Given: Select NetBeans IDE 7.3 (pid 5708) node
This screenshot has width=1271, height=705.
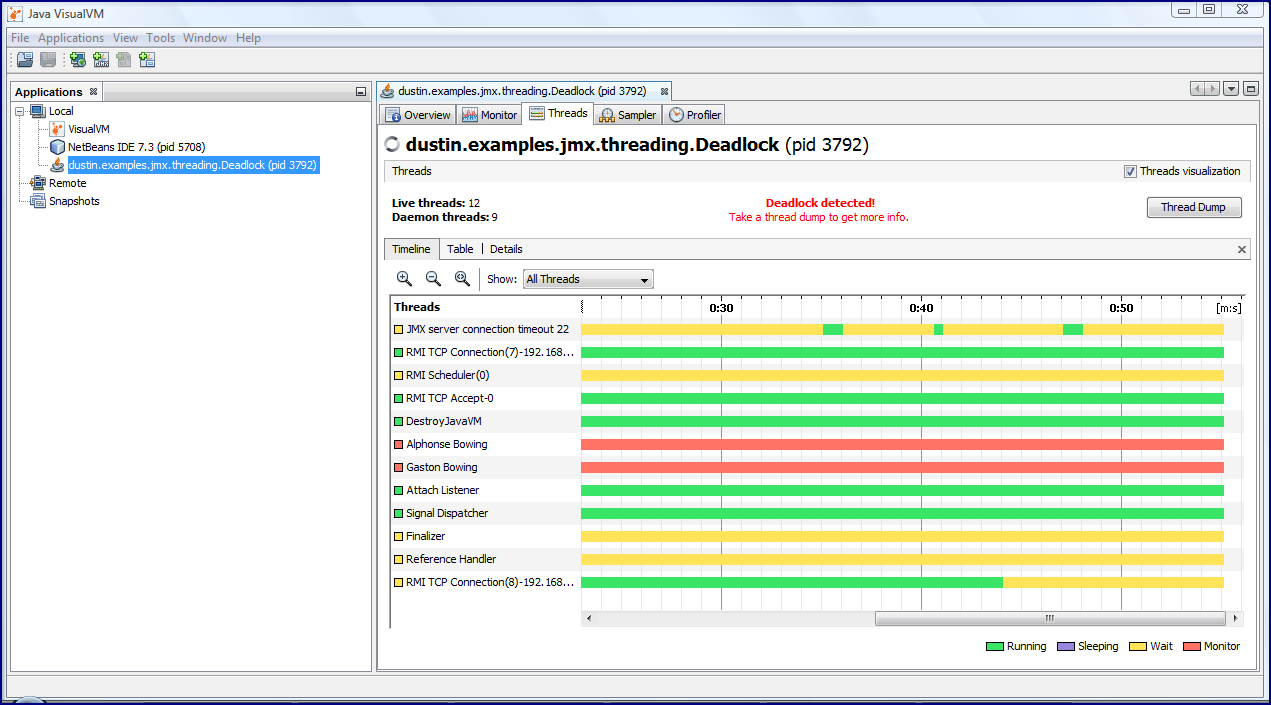Looking at the screenshot, I should pyautogui.click(x=136, y=147).
